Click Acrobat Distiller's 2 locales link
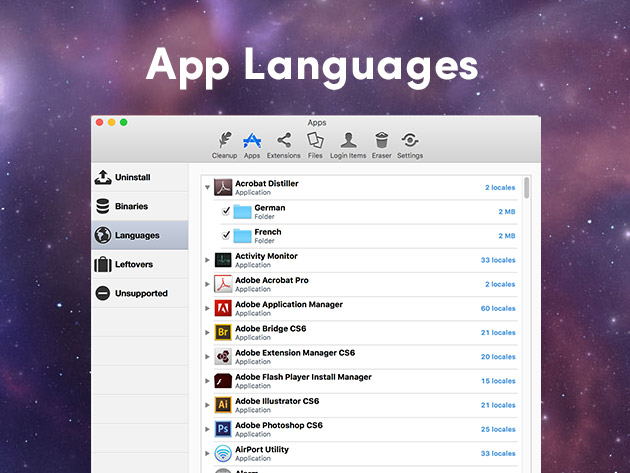The image size is (630, 473). click(x=500, y=188)
